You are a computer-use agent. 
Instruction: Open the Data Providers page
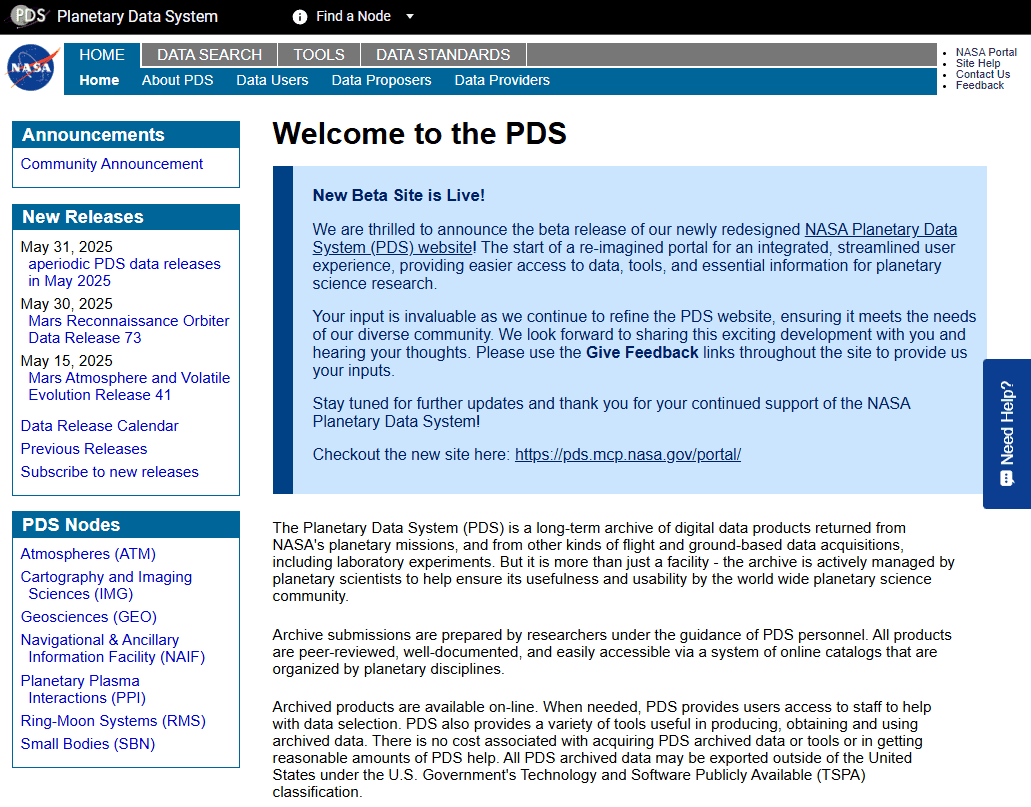(502, 80)
